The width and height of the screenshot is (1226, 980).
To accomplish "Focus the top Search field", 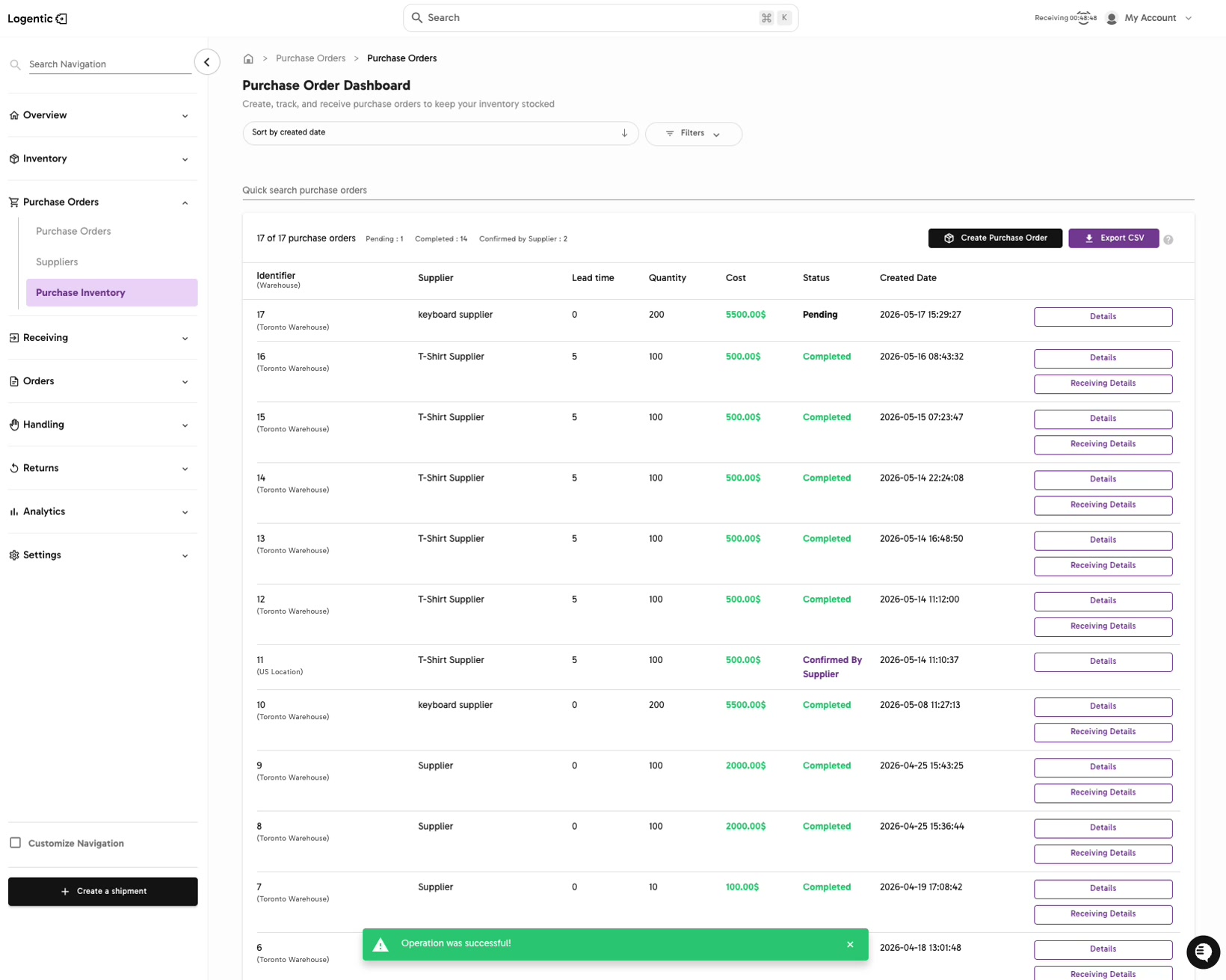I will click(600, 18).
